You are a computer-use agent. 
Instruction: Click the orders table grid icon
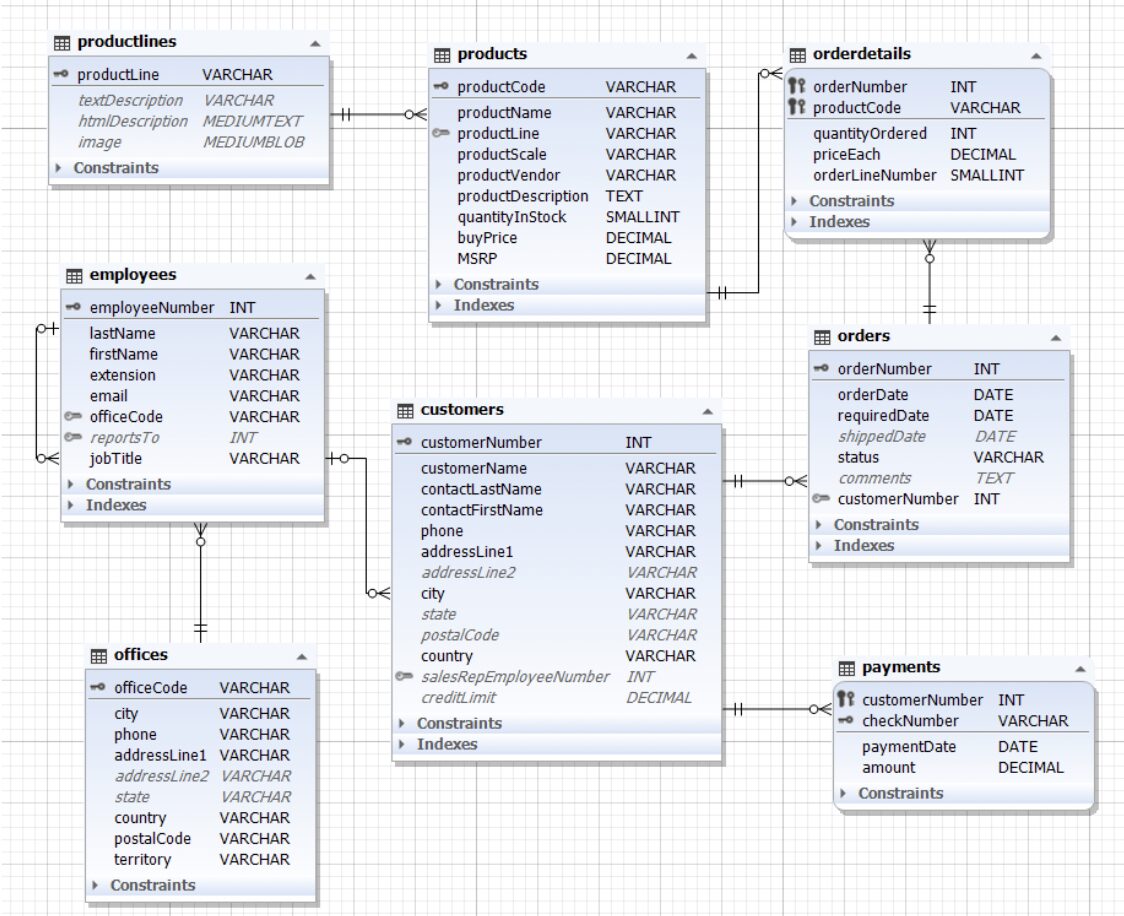click(x=822, y=336)
